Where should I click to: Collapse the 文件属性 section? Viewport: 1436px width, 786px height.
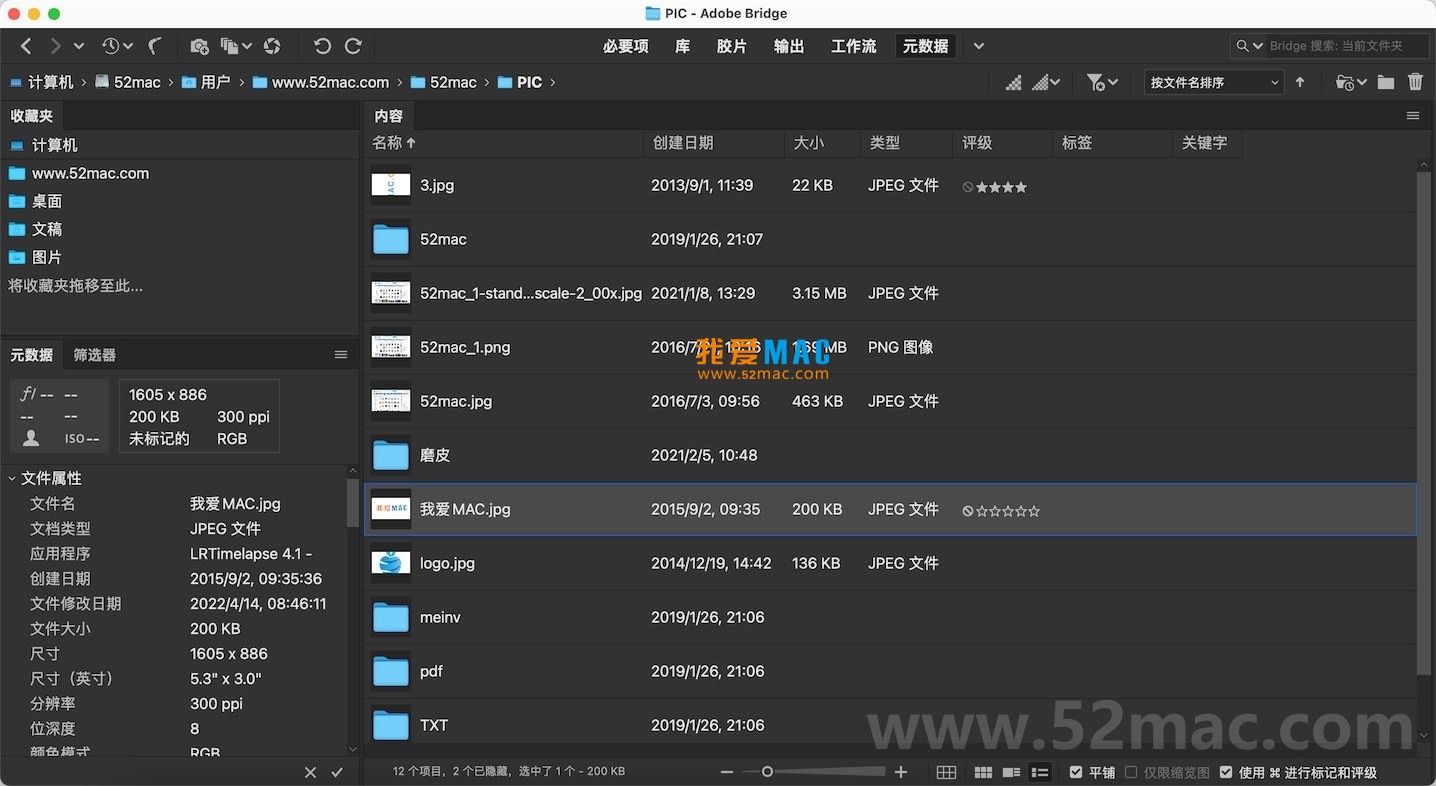(12, 478)
